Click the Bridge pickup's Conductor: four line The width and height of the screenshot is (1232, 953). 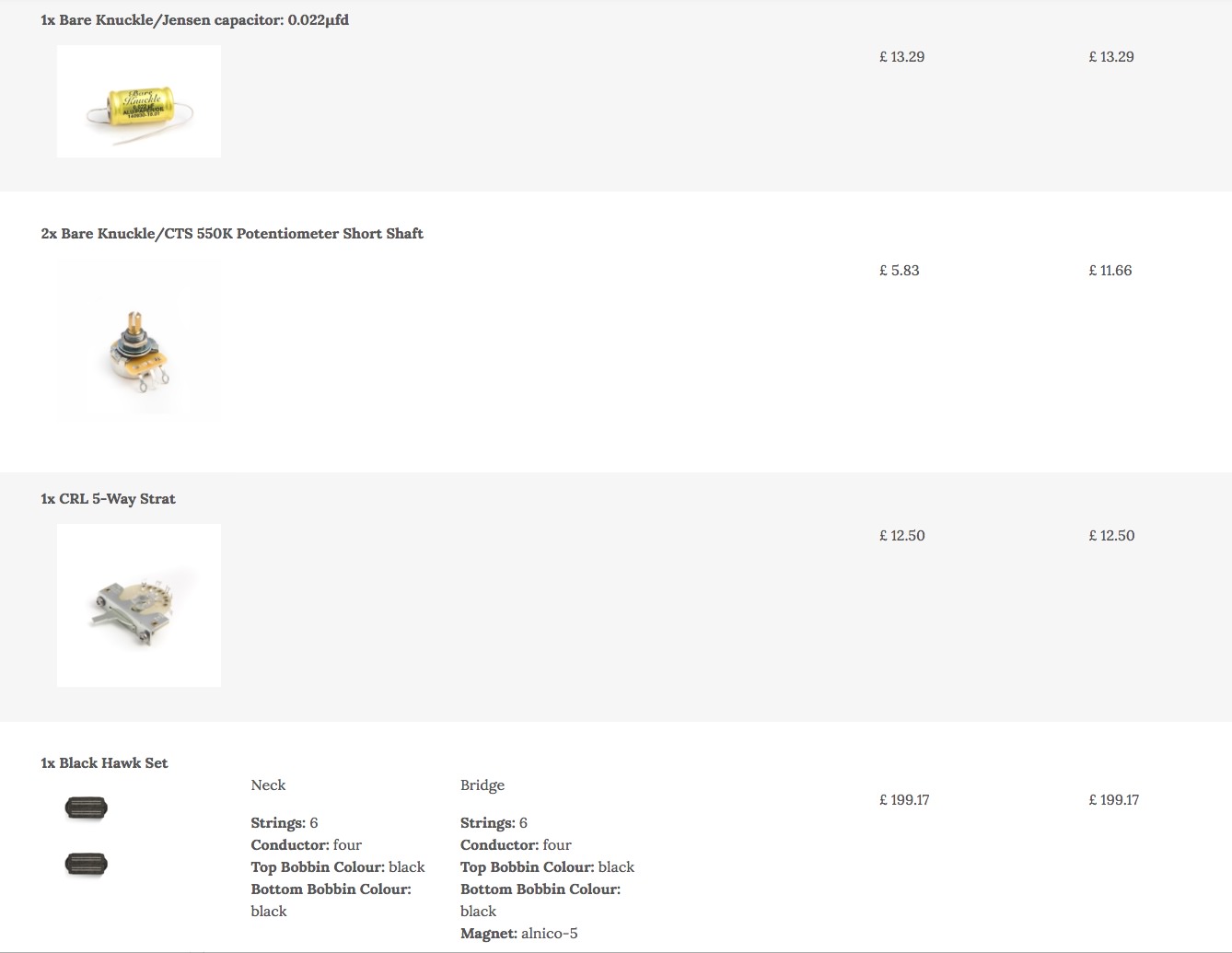516,844
